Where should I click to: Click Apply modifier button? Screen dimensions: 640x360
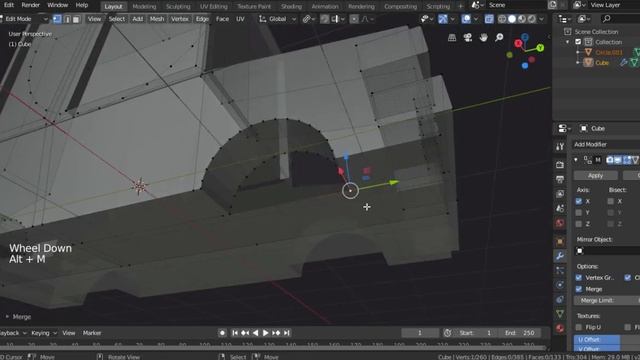pyautogui.click(x=596, y=176)
